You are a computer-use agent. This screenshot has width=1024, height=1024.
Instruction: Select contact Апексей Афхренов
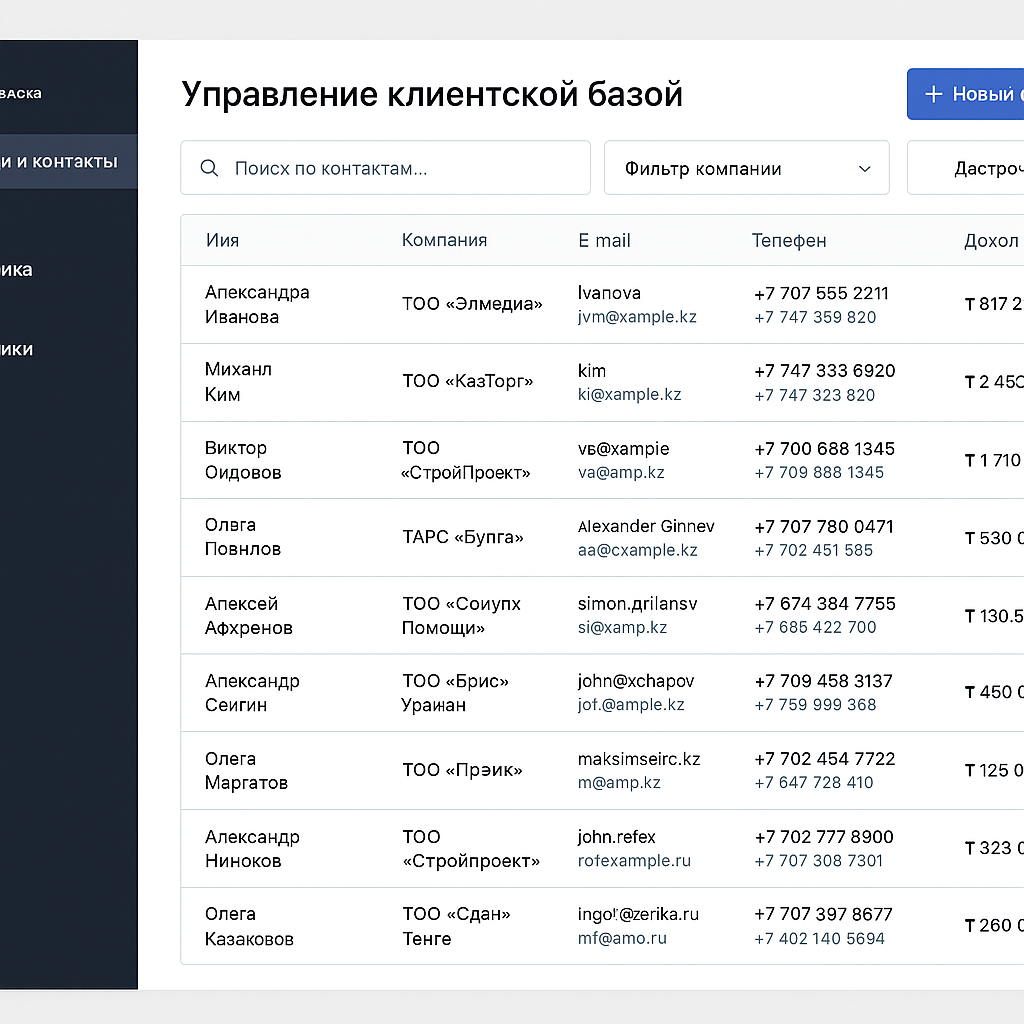tap(249, 615)
